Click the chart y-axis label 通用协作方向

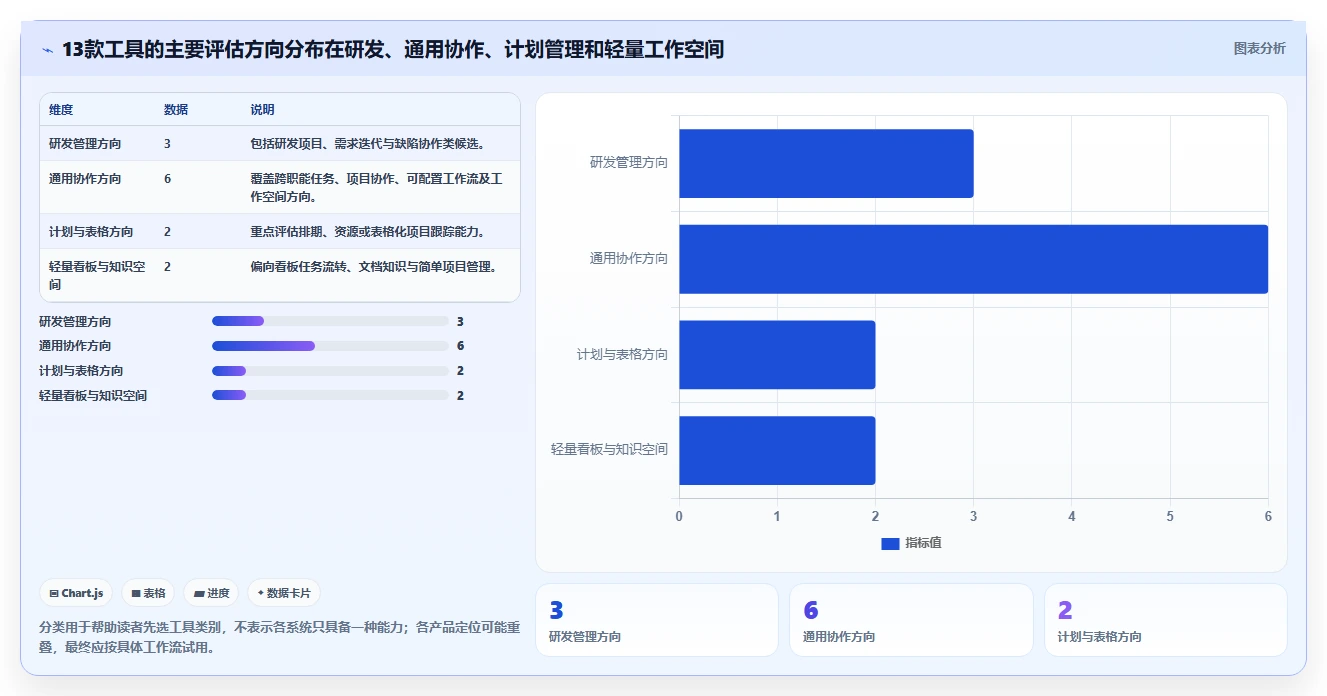(x=629, y=258)
